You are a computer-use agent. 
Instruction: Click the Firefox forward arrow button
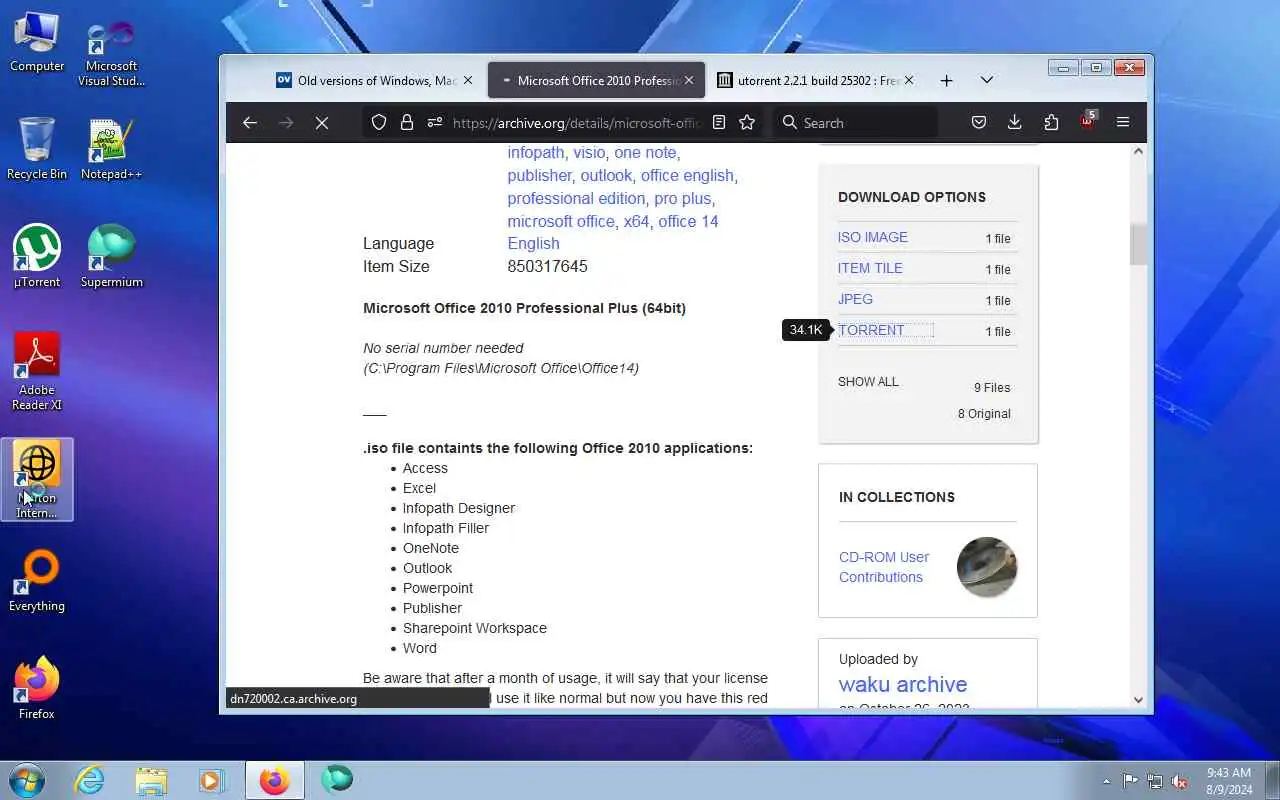[286, 122]
